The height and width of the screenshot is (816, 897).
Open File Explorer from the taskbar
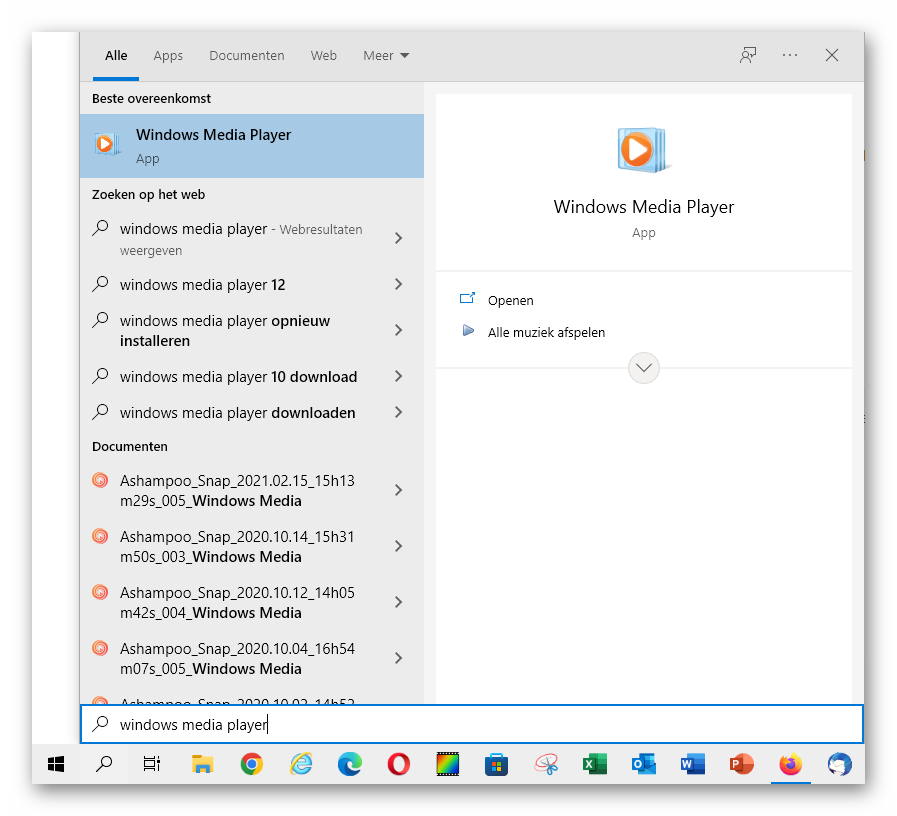pos(203,765)
